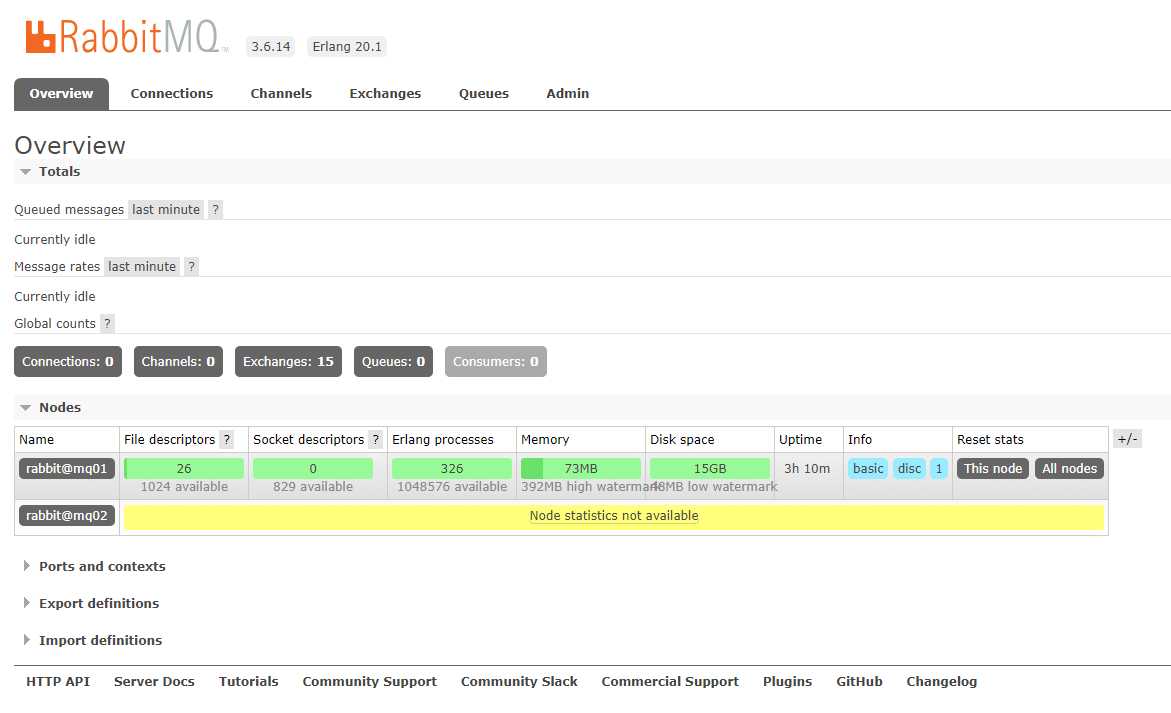The image size is (1171, 713).
Task: Reset stats for All nodes
Action: pos(1069,469)
